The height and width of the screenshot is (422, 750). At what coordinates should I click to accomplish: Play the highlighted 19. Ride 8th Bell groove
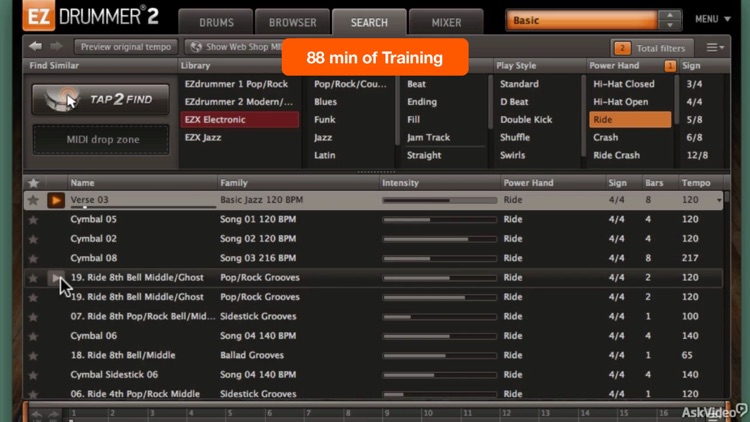pyautogui.click(x=55, y=278)
